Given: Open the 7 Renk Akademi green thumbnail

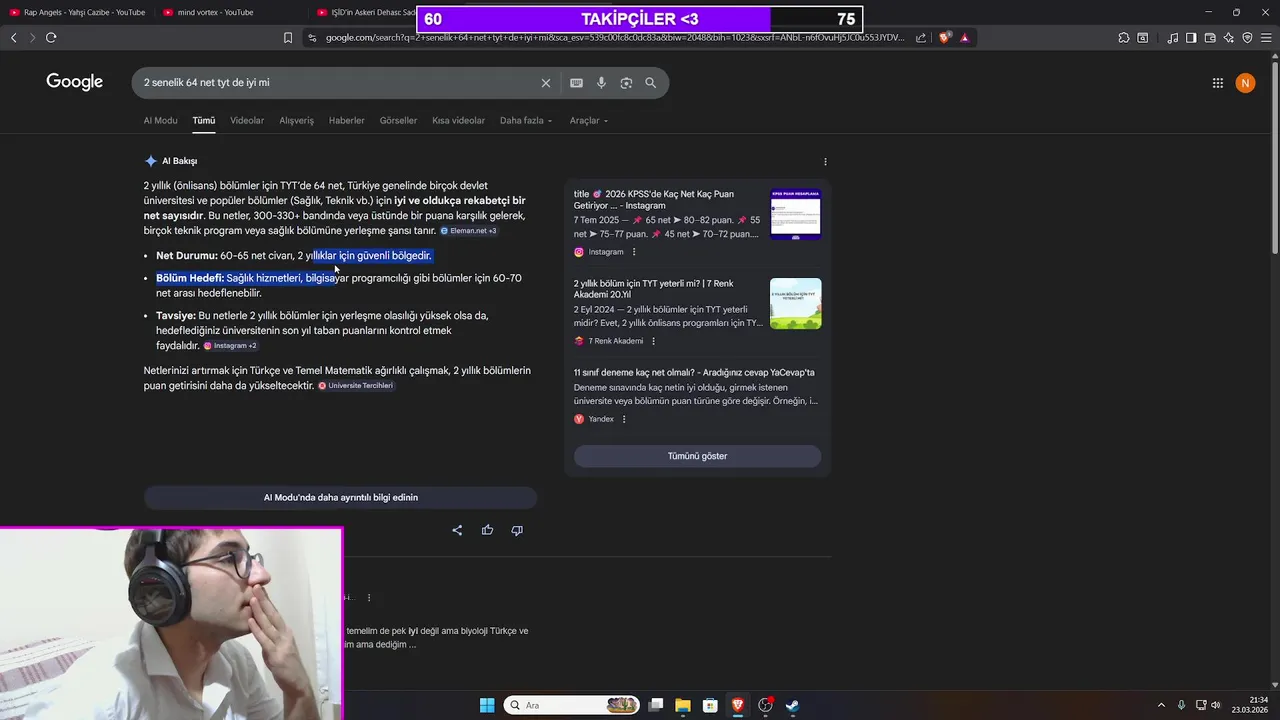Looking at the screenshot, I should click(x=795, y=304).
